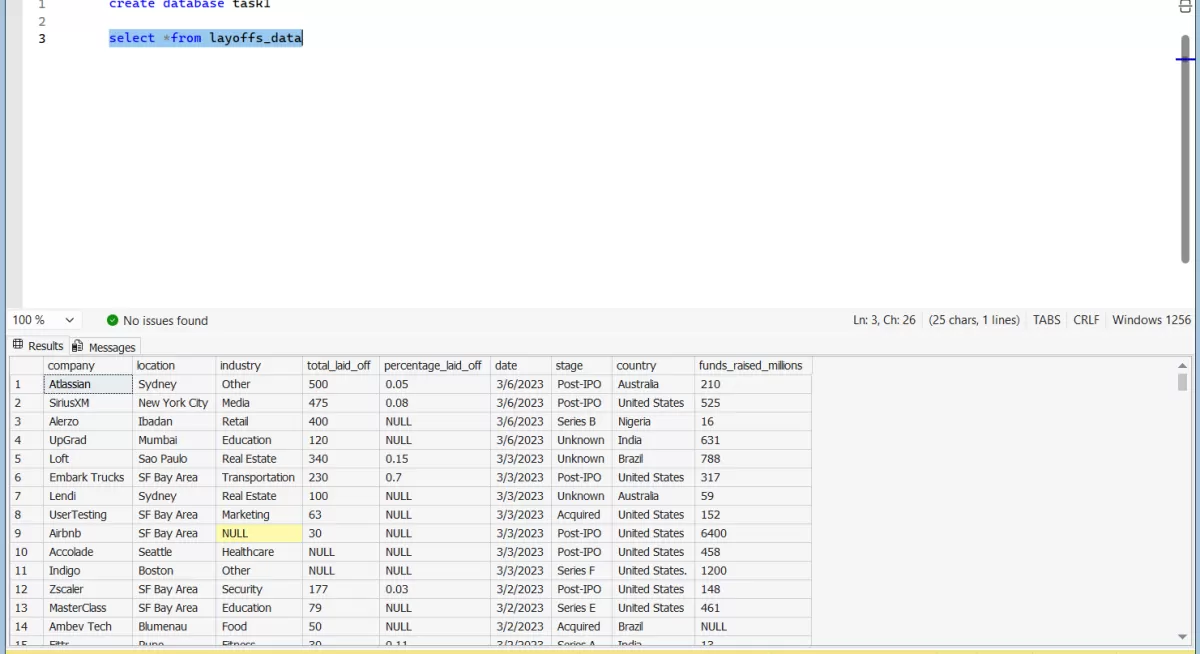
Task: Click the Windows 1256 encoding indicator
Action: coord(1151,320)
